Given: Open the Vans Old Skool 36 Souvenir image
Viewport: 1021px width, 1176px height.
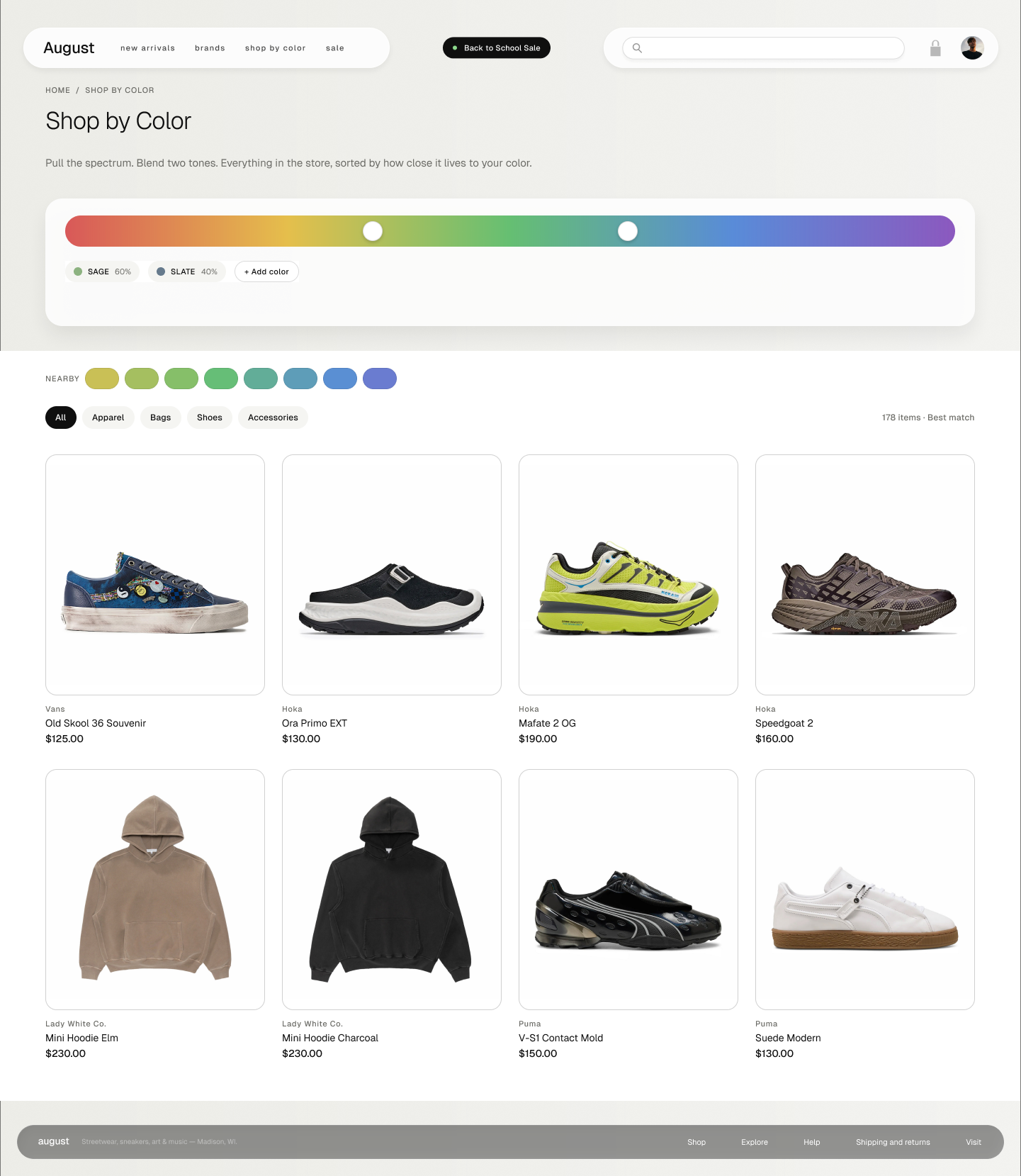Looking at the screenshot, I should 155,575.
